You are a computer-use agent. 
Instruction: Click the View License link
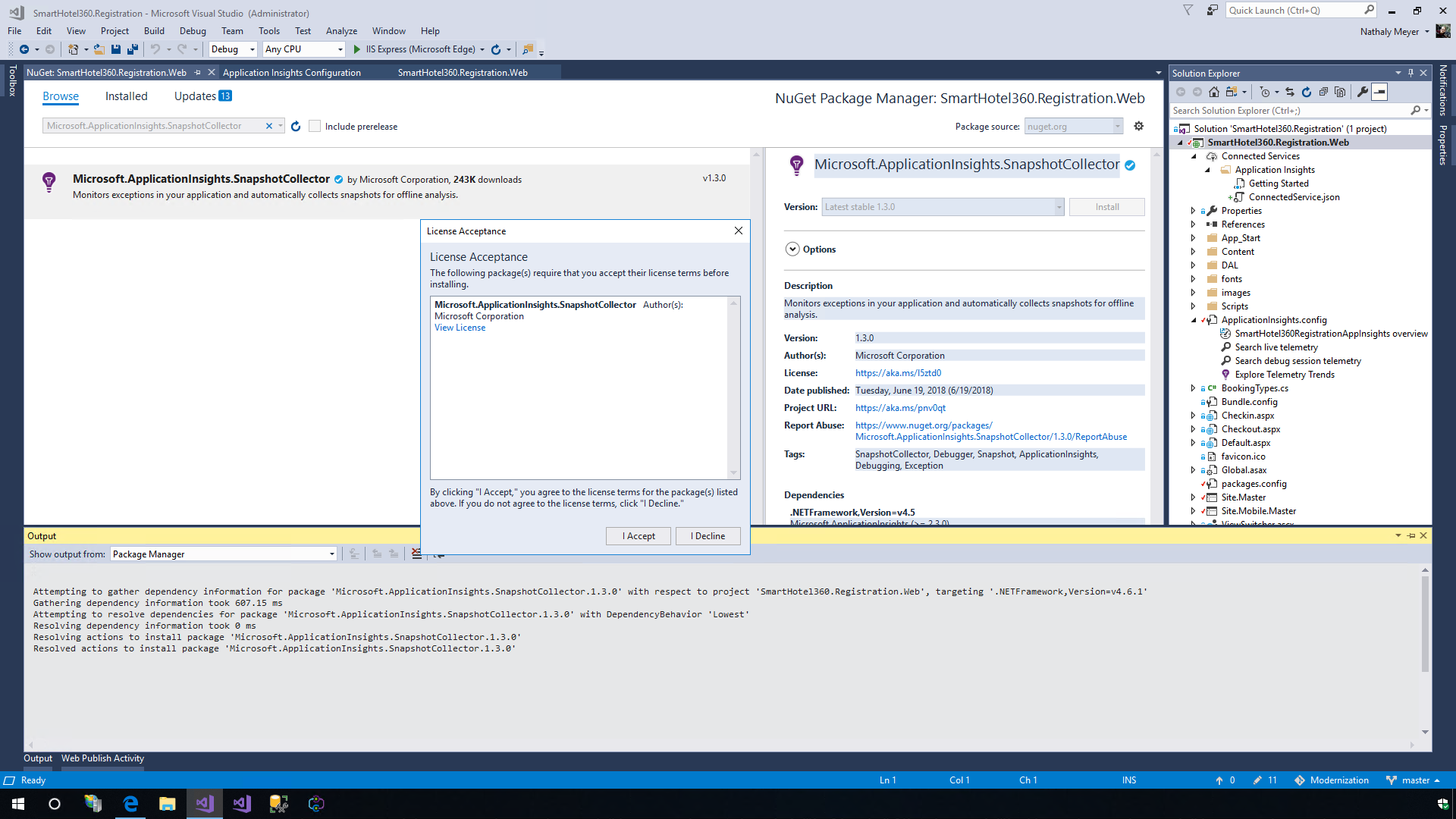click(x=460, y=328)
